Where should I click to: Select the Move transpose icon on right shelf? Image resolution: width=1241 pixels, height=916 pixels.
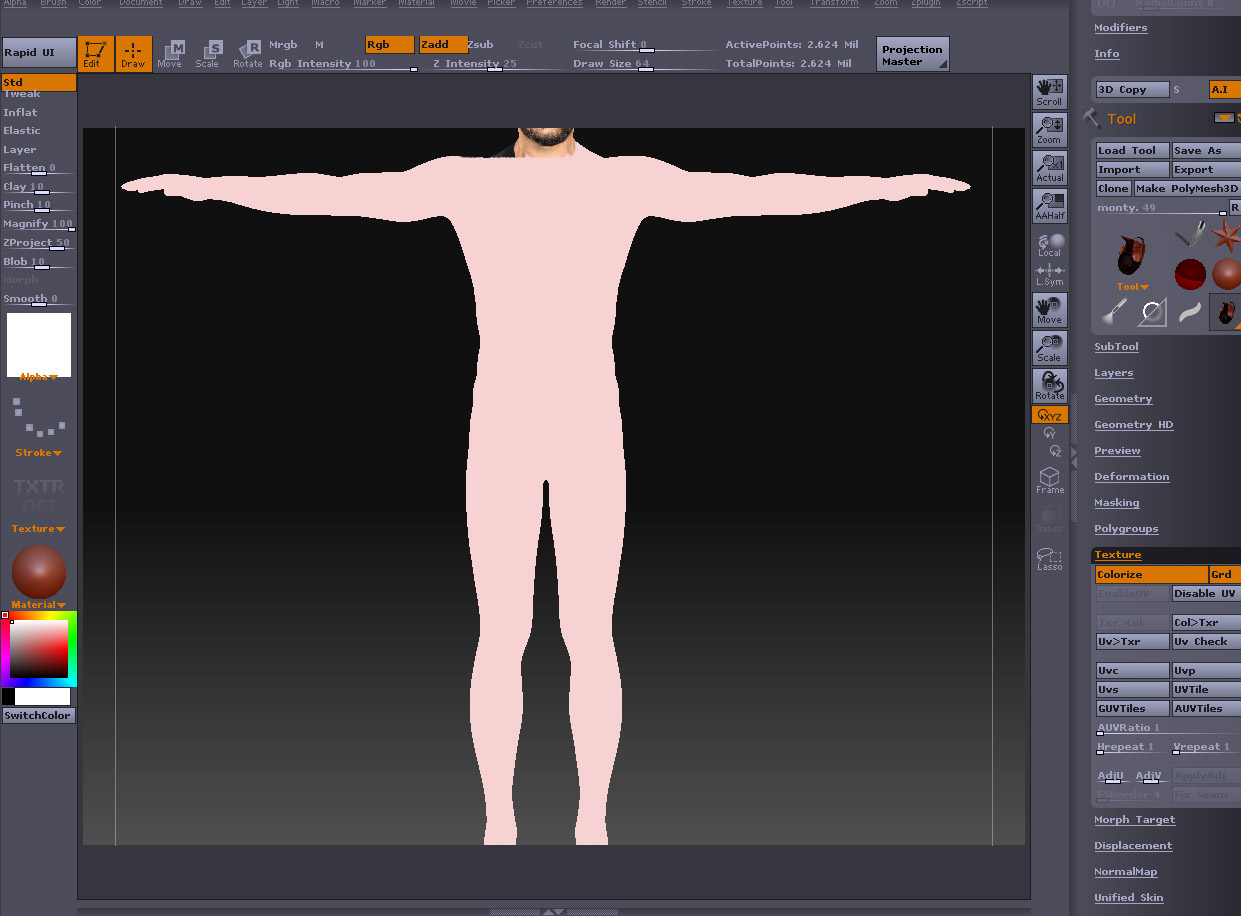pyautogui.click(x=1049, y=310)
